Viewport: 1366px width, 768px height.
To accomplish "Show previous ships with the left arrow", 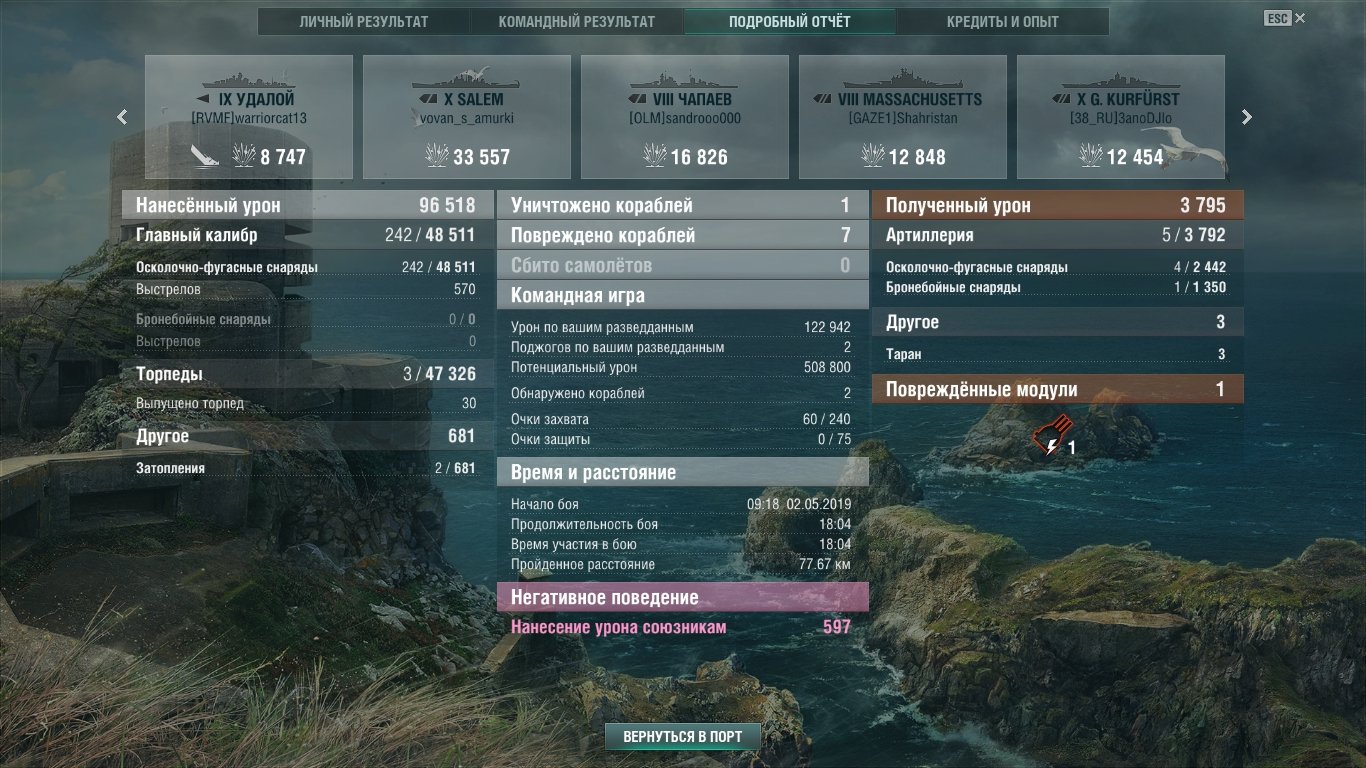I will click(122, 117).
